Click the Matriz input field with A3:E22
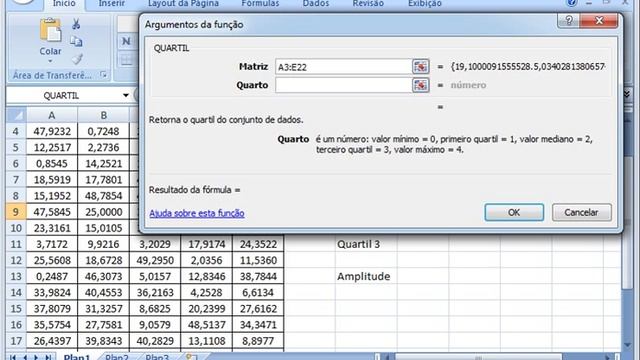 click(343, 67)
